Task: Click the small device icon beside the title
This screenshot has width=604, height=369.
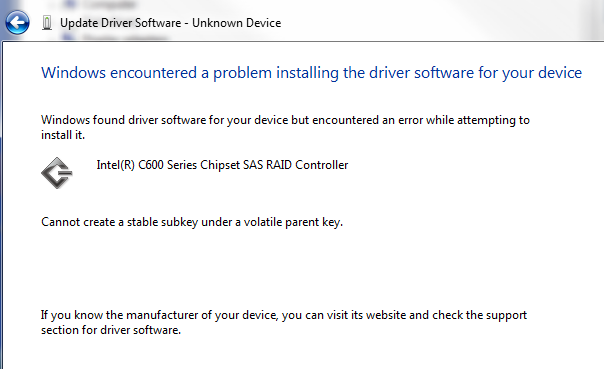Action: [x=47, y=23]
